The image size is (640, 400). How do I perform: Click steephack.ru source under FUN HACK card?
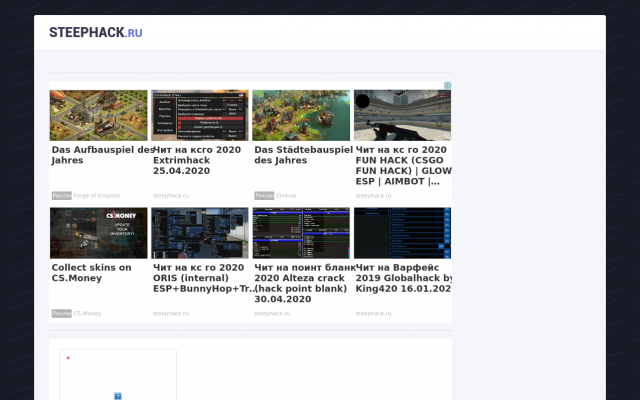click(373, 196)
